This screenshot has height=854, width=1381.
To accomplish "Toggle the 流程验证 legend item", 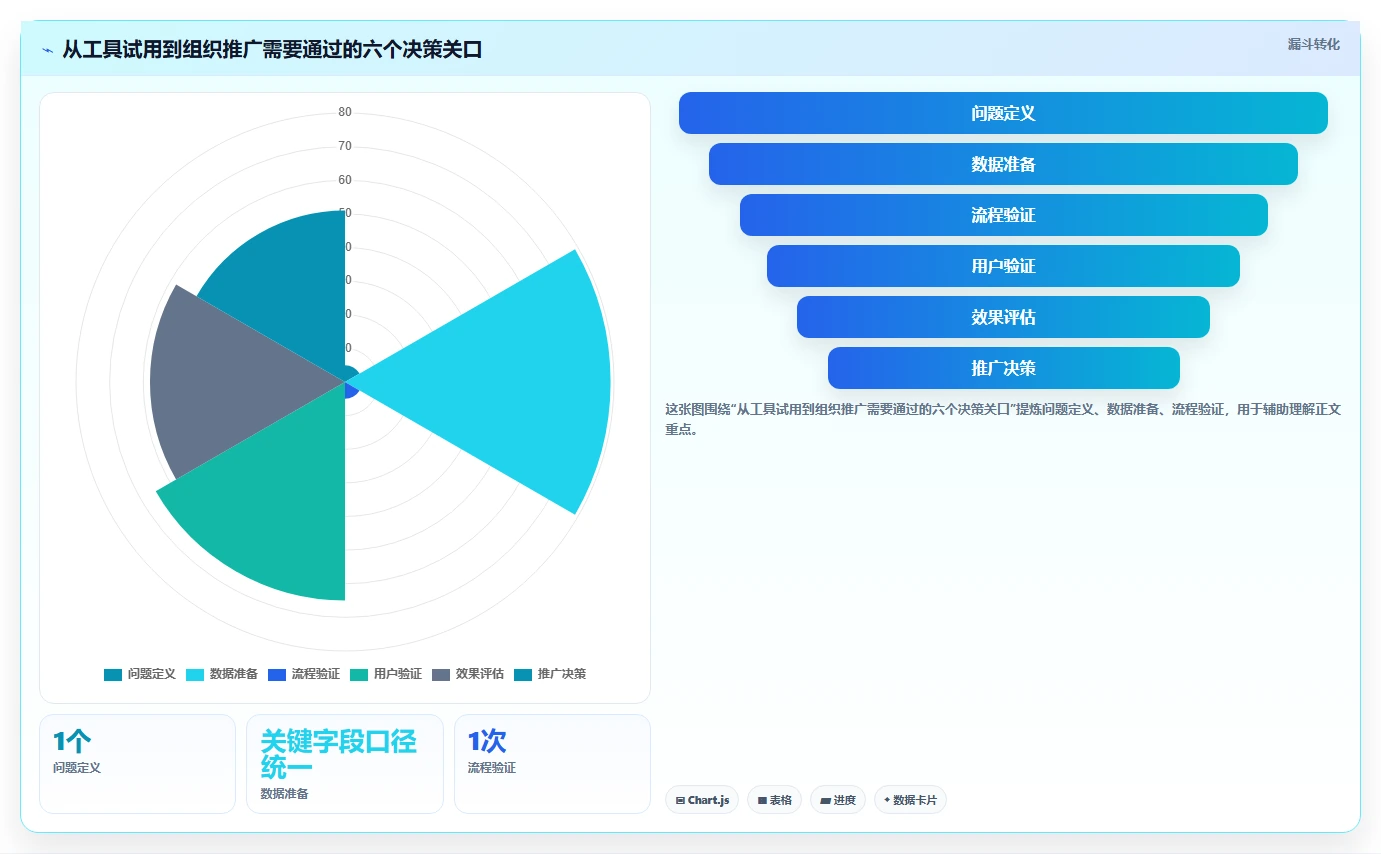I will pos(304,674).
